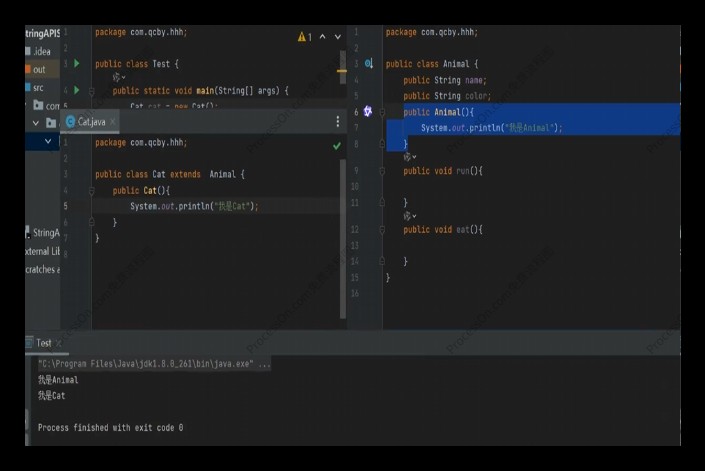Click console output line '我是Animal'
The height and width of the screenshot is (471, 705).
pyautogui.click(x=58, y=380)
